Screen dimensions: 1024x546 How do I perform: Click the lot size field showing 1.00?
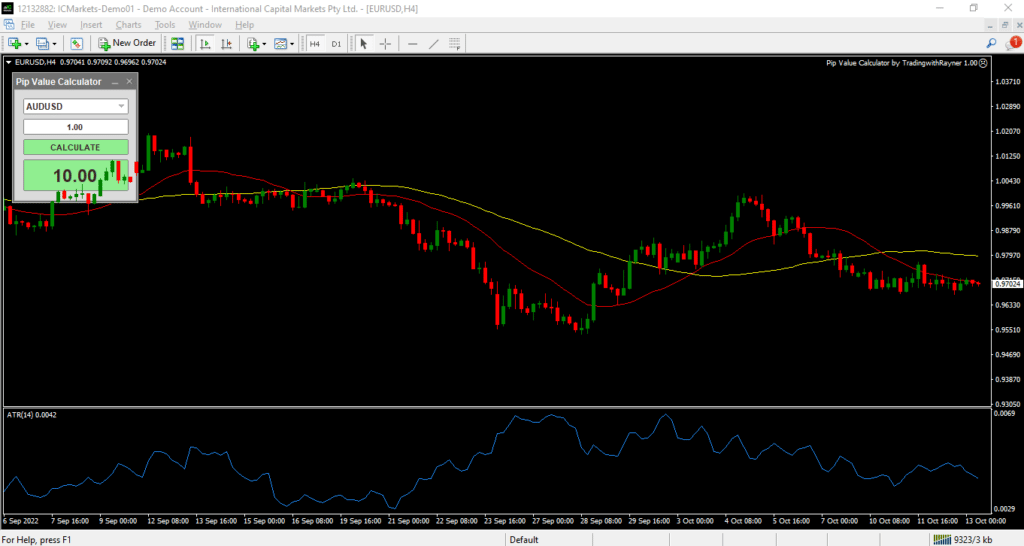pos(75,127)
